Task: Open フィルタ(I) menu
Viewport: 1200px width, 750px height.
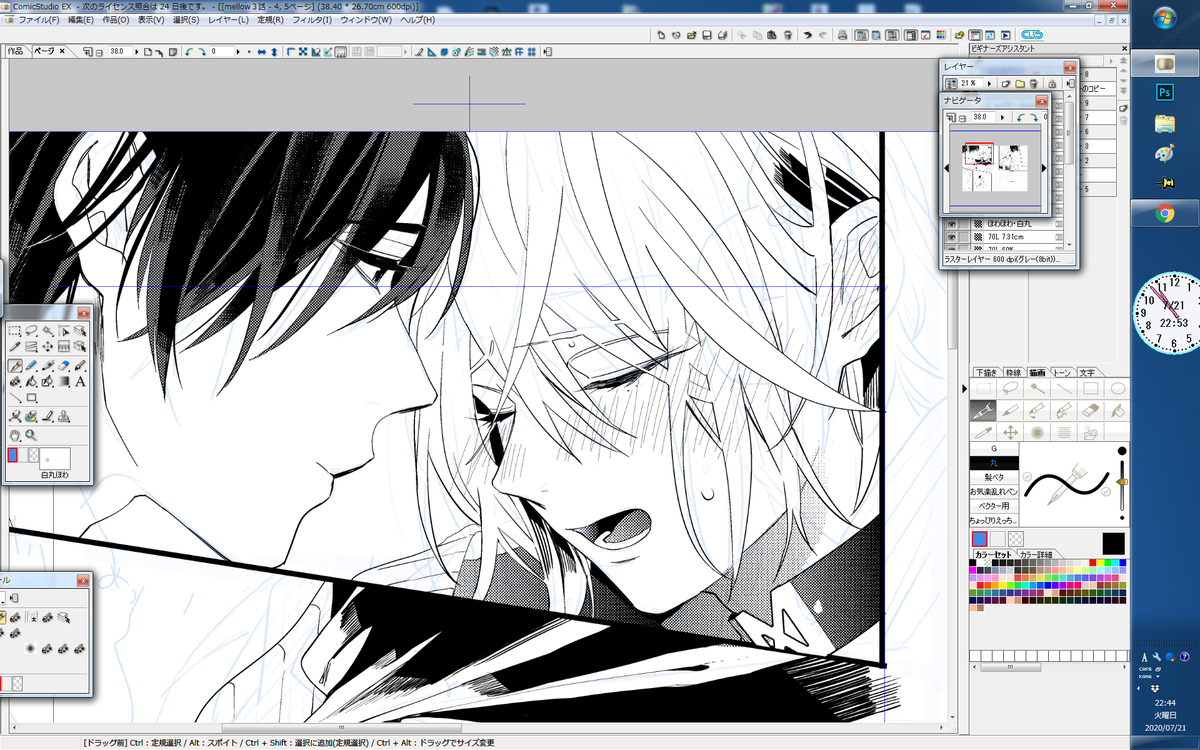Action: click(313, 20)
